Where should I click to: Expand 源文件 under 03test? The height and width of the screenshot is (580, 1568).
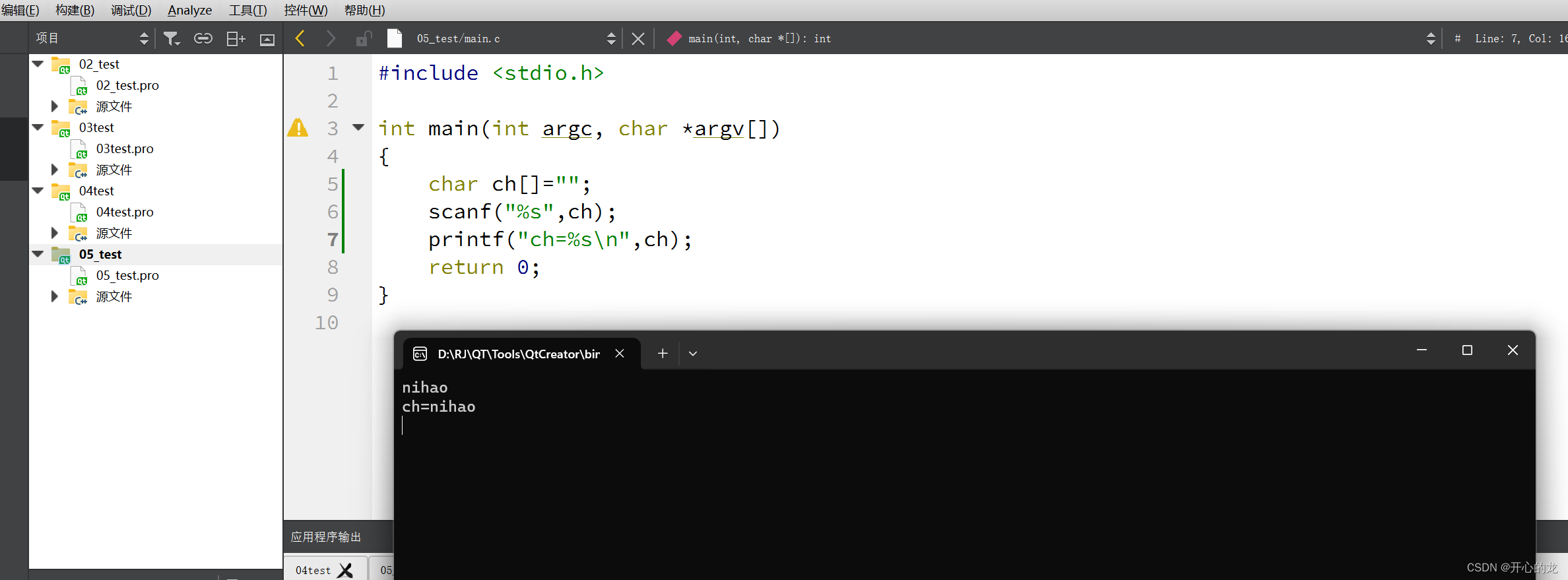pyautogui.click(x=55, y=170)
